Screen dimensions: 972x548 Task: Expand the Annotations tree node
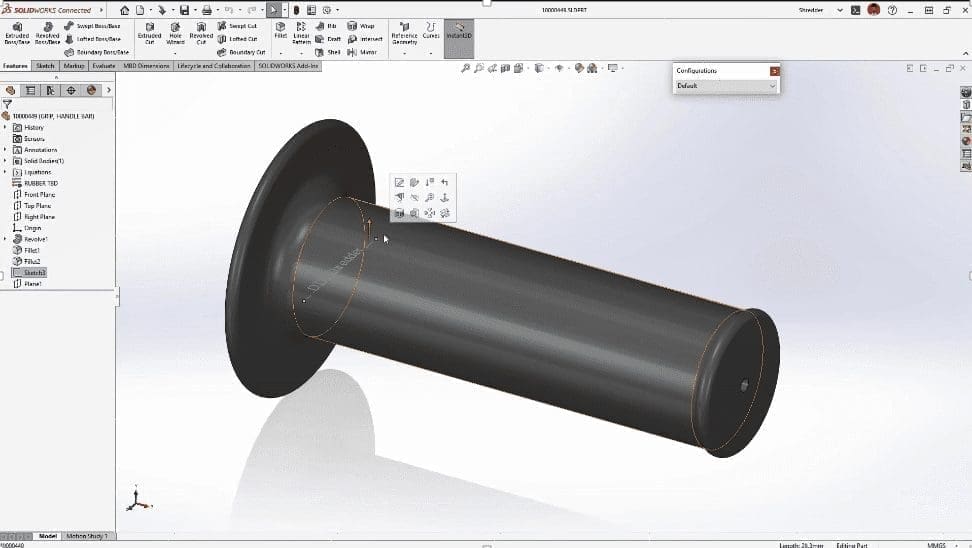(x=6, y=149)
